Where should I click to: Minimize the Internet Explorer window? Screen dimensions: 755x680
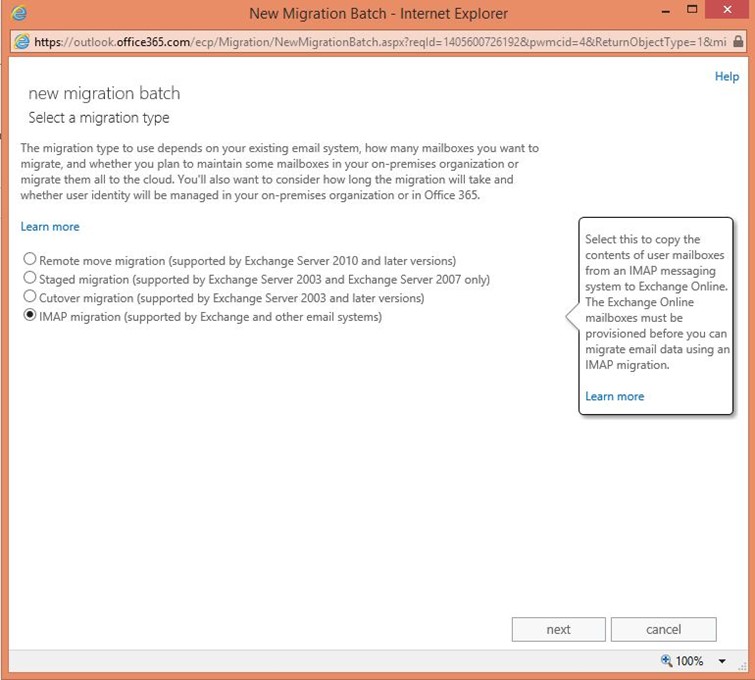(666, 11)
